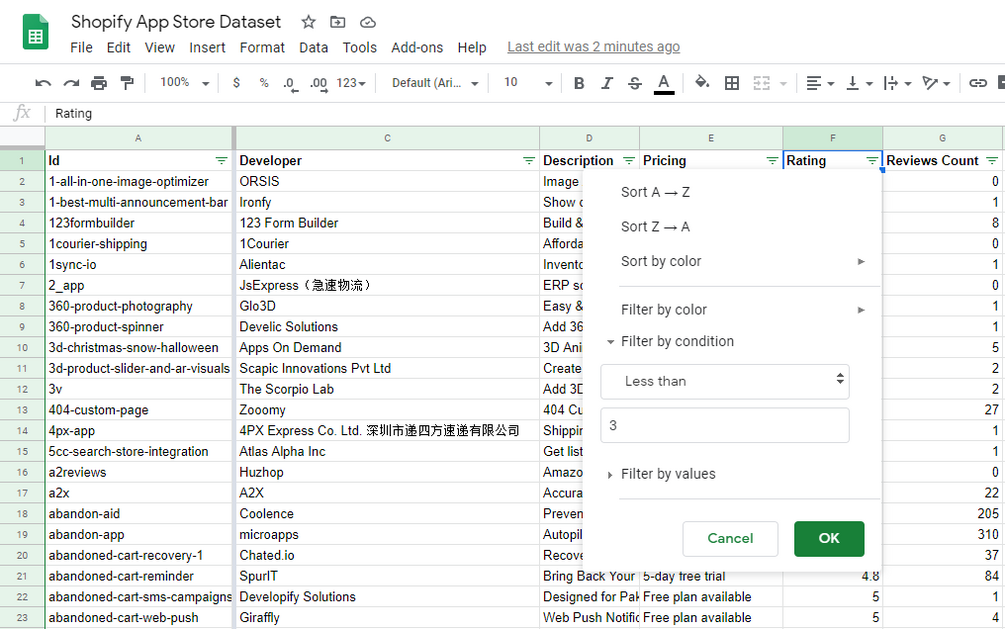The height and width of the screenshot is (629, 1005).
Task: Star the Shopify App Store Dataset document
Action: [308, 22]
